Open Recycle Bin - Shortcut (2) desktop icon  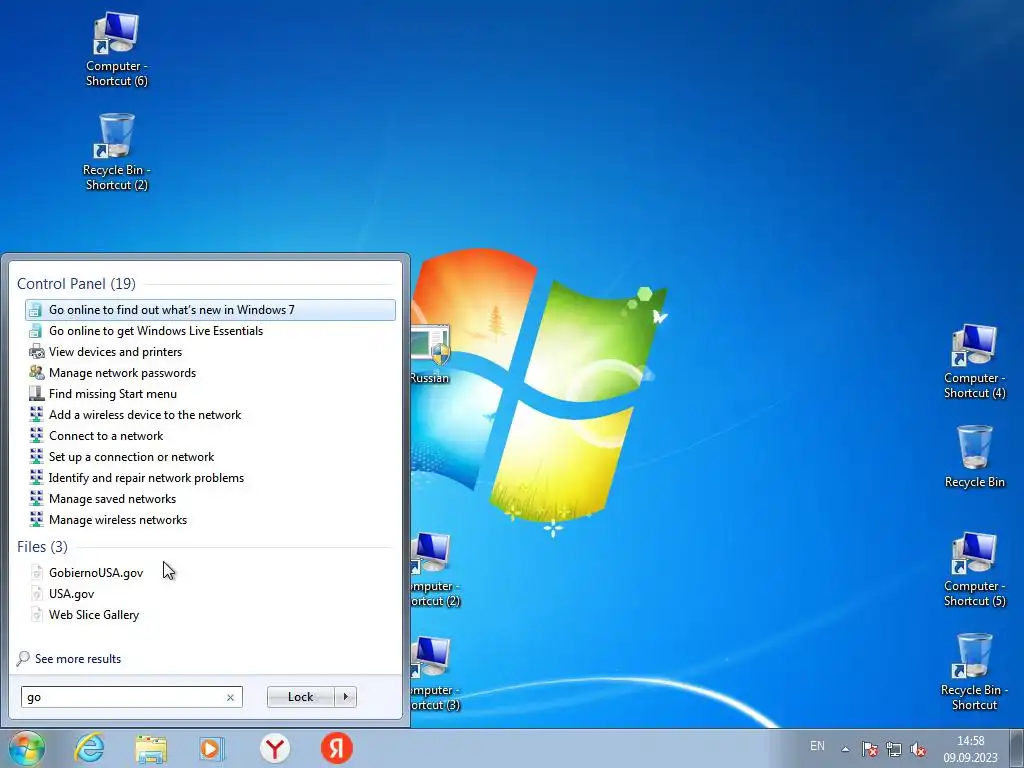pyautogui.click(x=116, y=153)
